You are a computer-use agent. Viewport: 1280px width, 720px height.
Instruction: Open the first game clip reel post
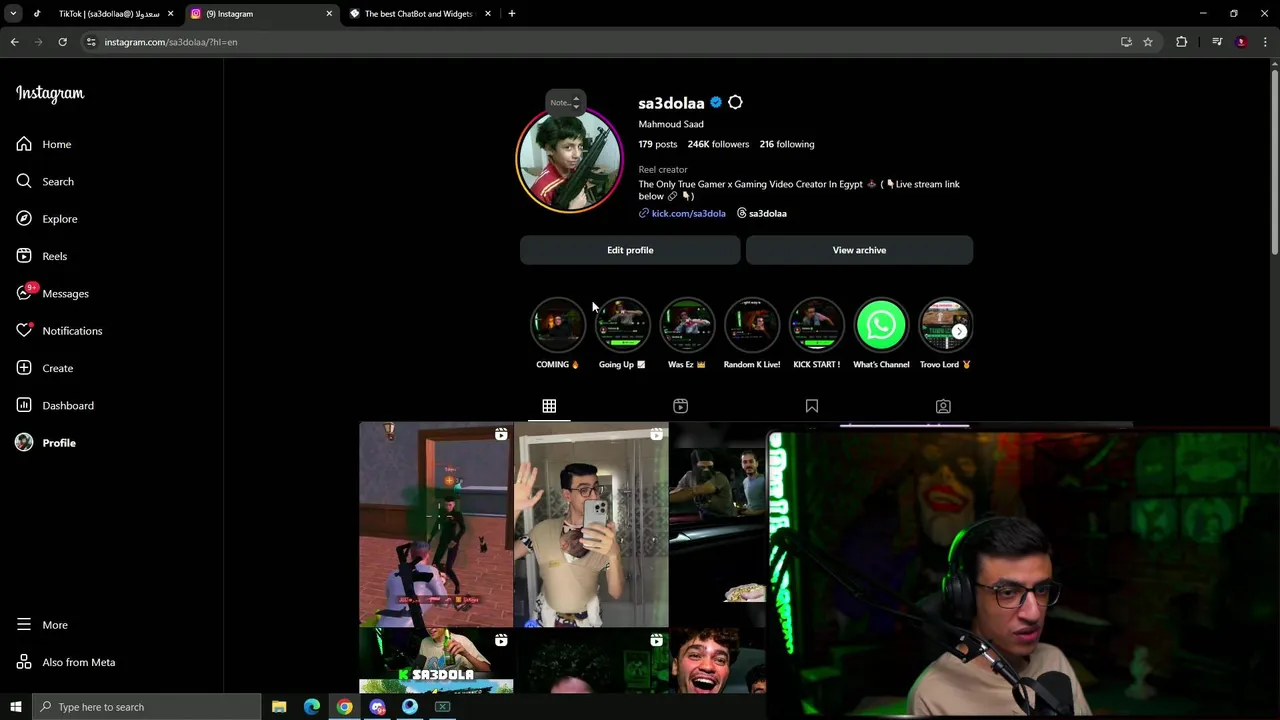(x=436, y=525)
